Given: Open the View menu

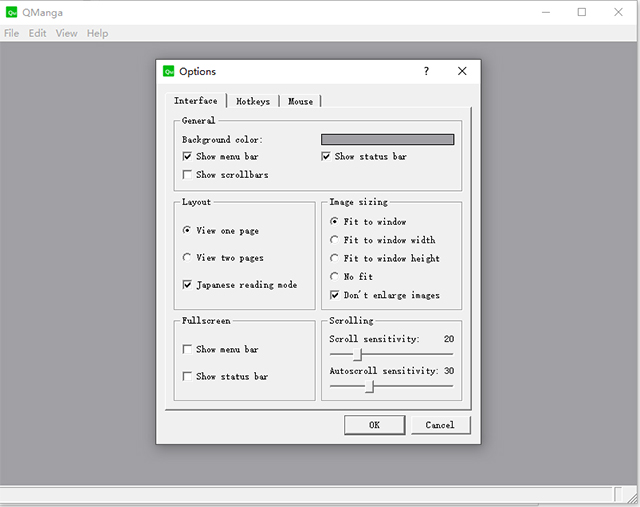Looking at the screenshot, I should [x=67, y=33].
